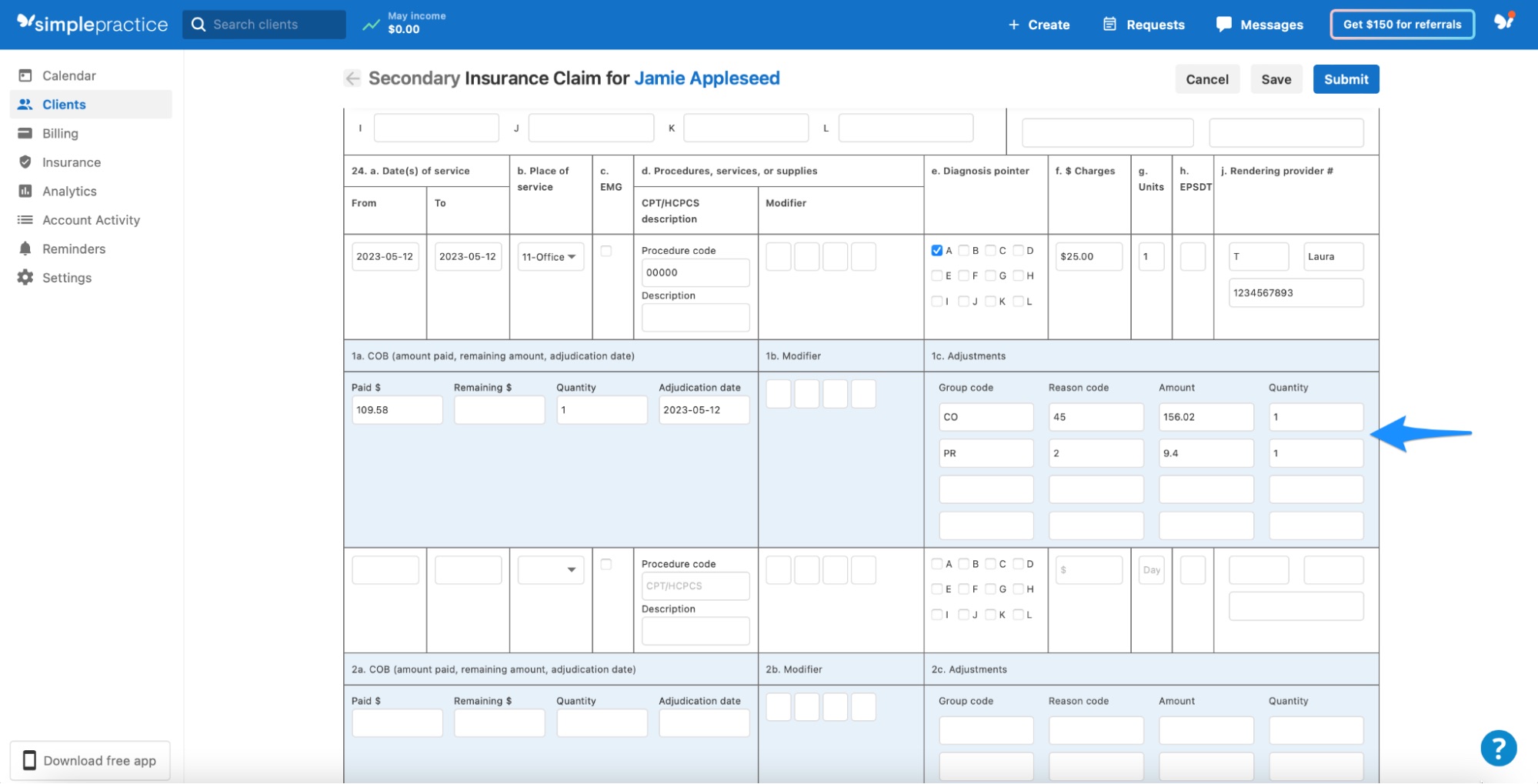The height and width of the screenshot is (784, 1538).
Task: Expand the empty place of service selector
Action: [549, 569]
